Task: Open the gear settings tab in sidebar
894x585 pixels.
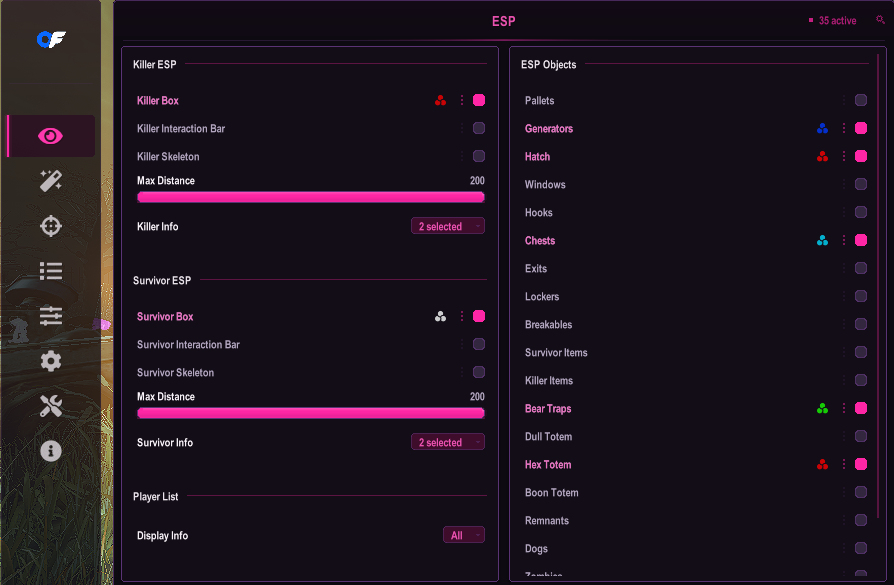Action: (x=51, y=361)
